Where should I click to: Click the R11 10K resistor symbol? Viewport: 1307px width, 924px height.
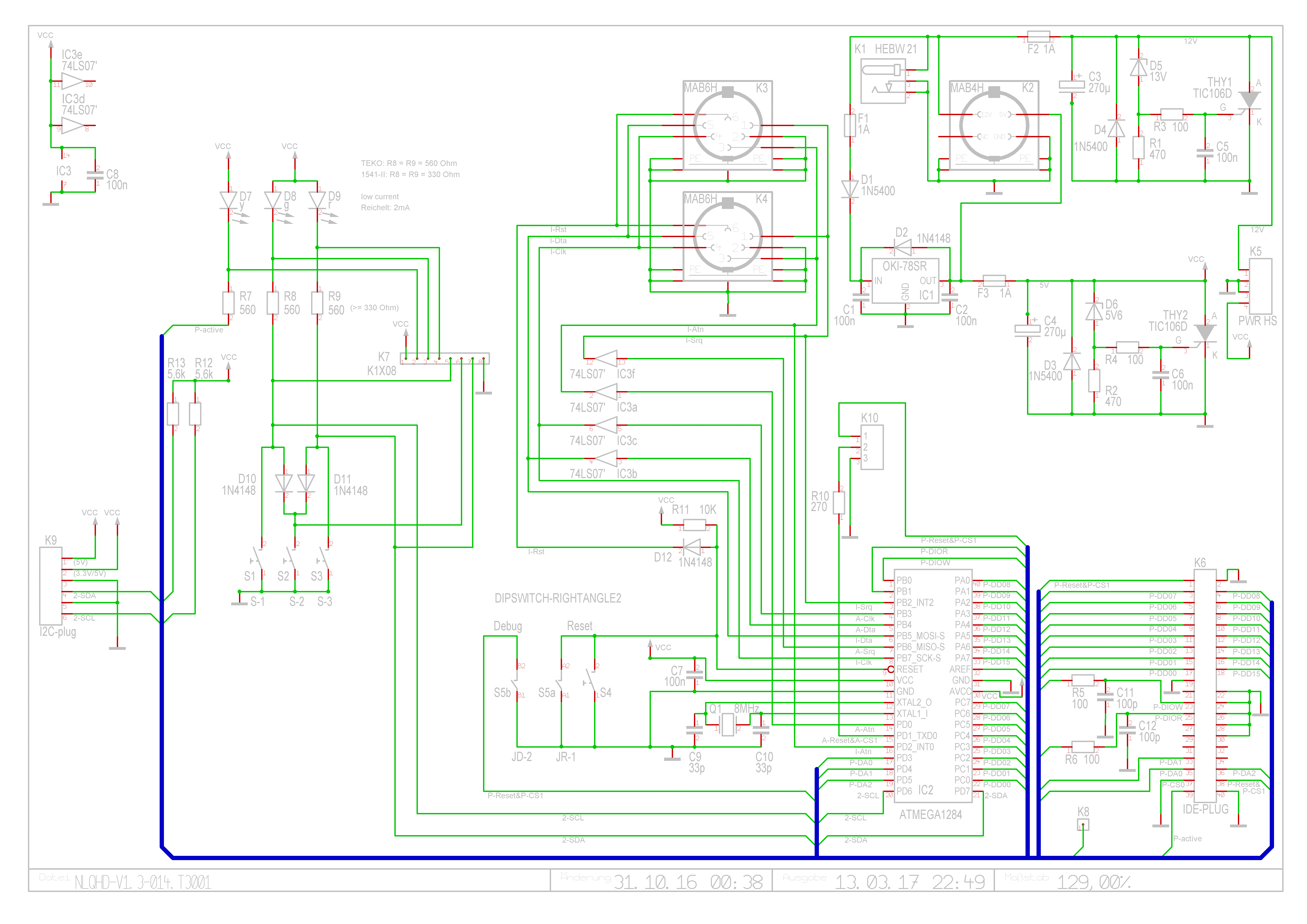(694, 525)
